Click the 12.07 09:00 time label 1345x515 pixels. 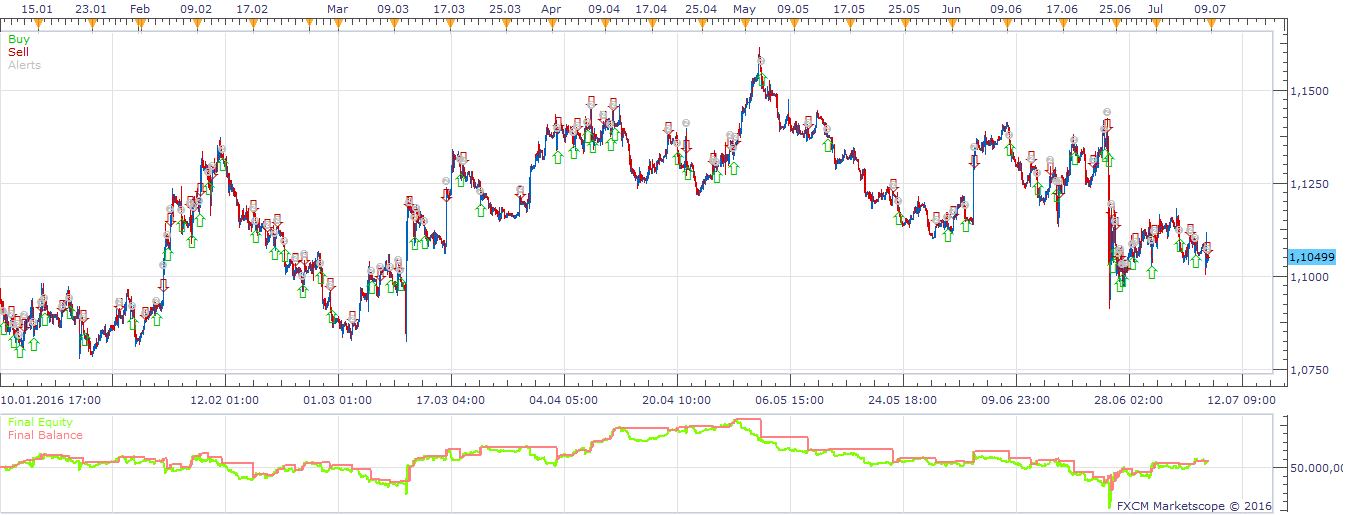1241,400
